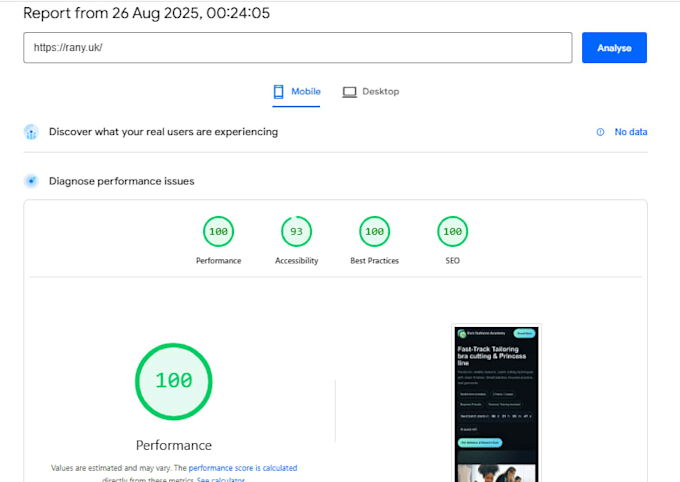Click the info icon beside No data

pyautogui.click(x=600, y=132)
